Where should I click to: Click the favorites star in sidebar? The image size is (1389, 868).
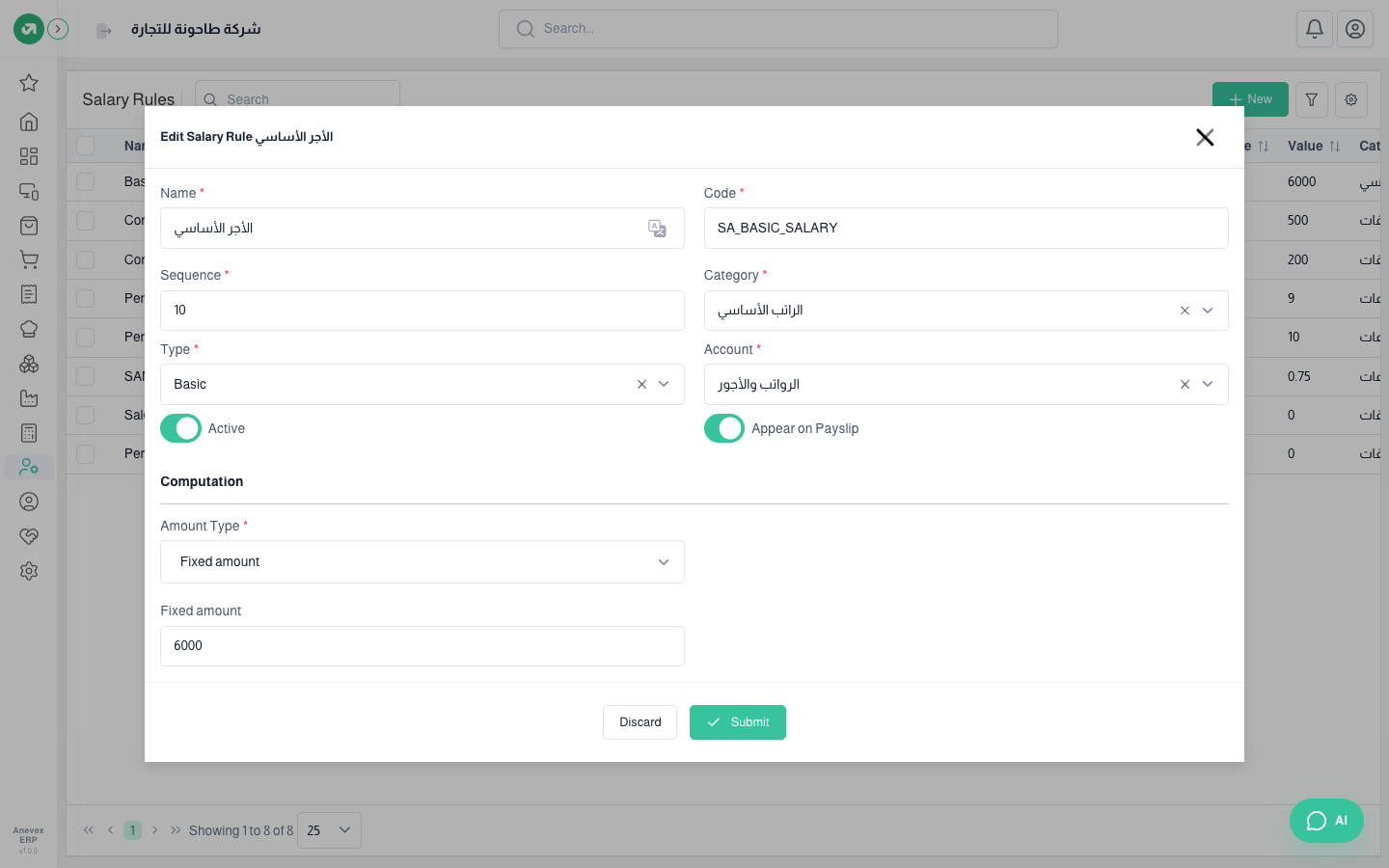(x=29, y=83)
